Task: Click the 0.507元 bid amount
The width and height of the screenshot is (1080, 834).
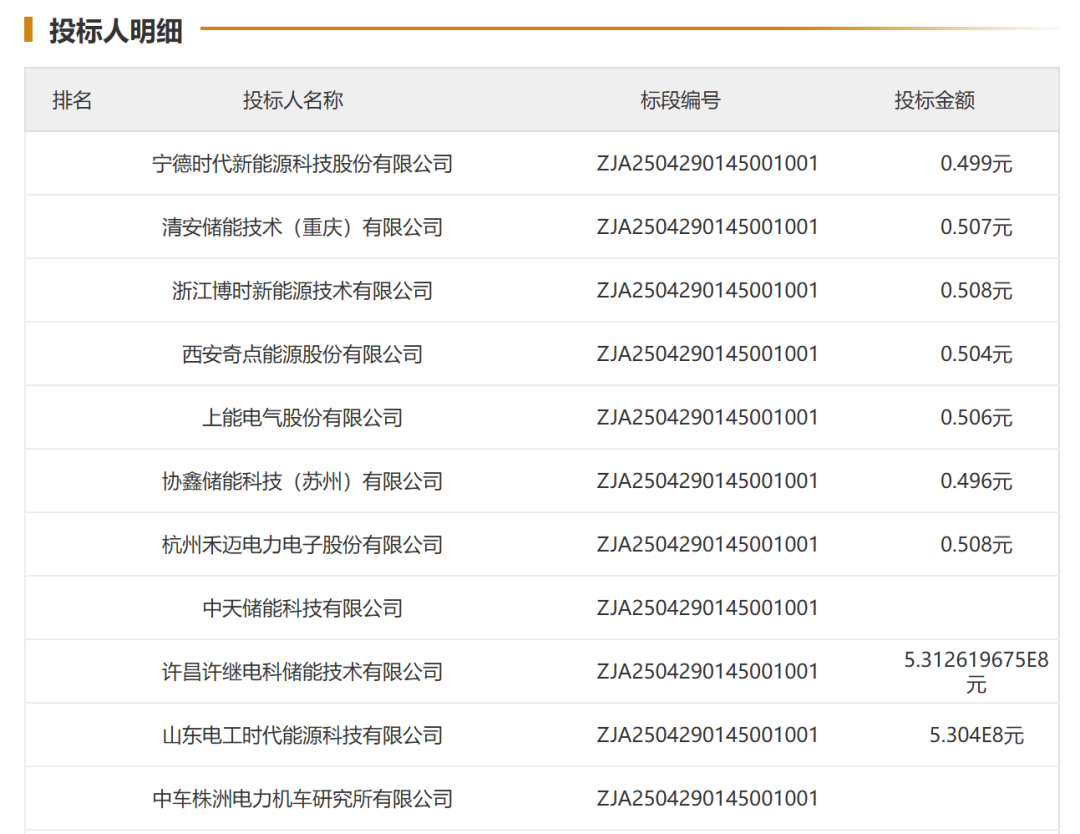Action: (x=976, y=227)
